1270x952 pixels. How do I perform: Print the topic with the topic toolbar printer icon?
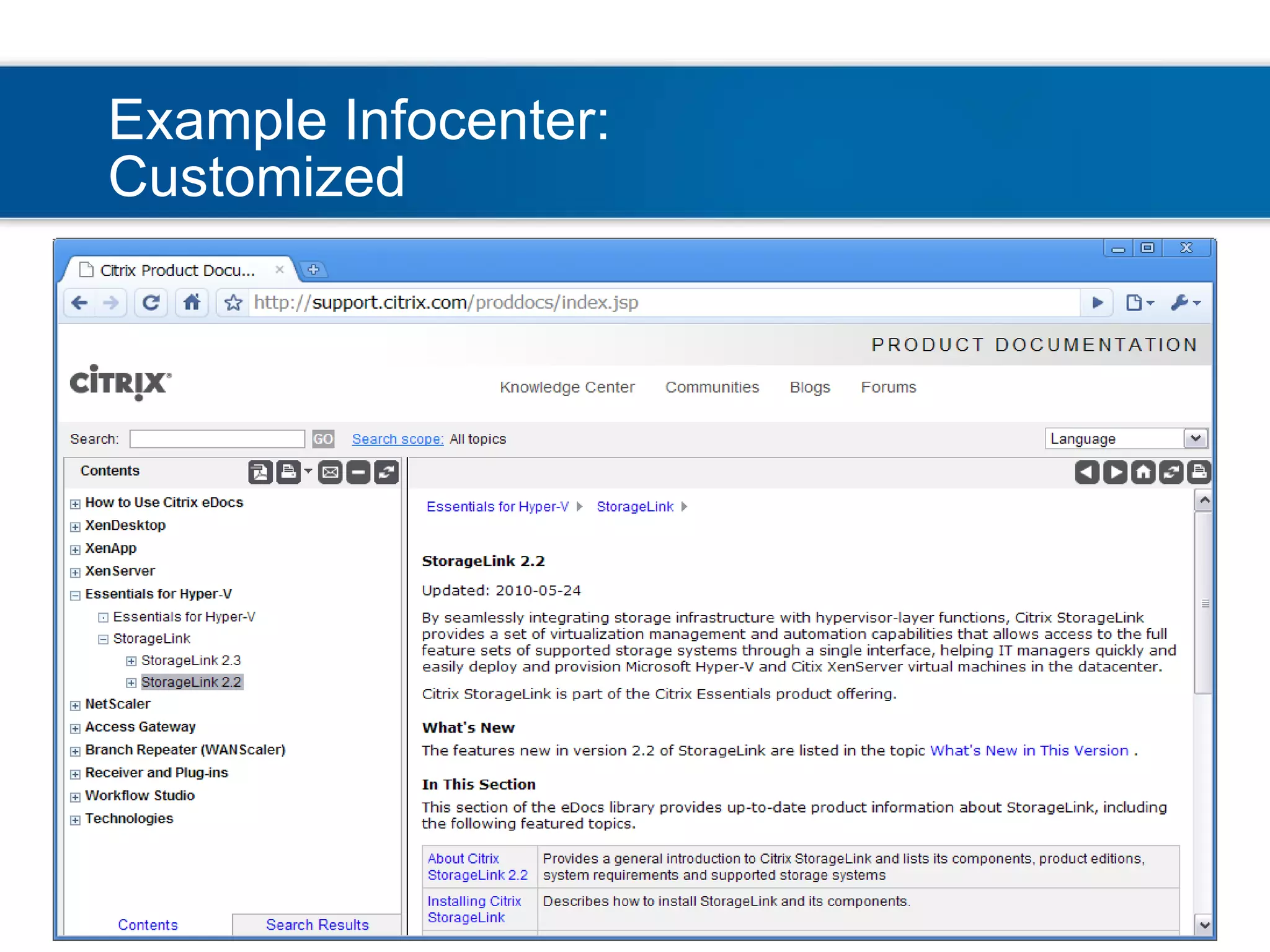pyautogui.click(x=1199, y=472)
